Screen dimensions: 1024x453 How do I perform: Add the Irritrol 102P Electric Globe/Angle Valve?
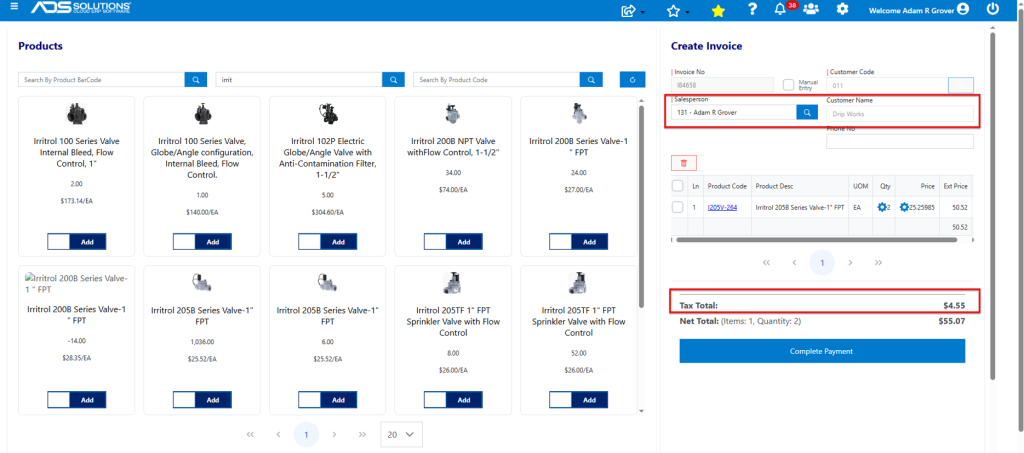point(338,242)
